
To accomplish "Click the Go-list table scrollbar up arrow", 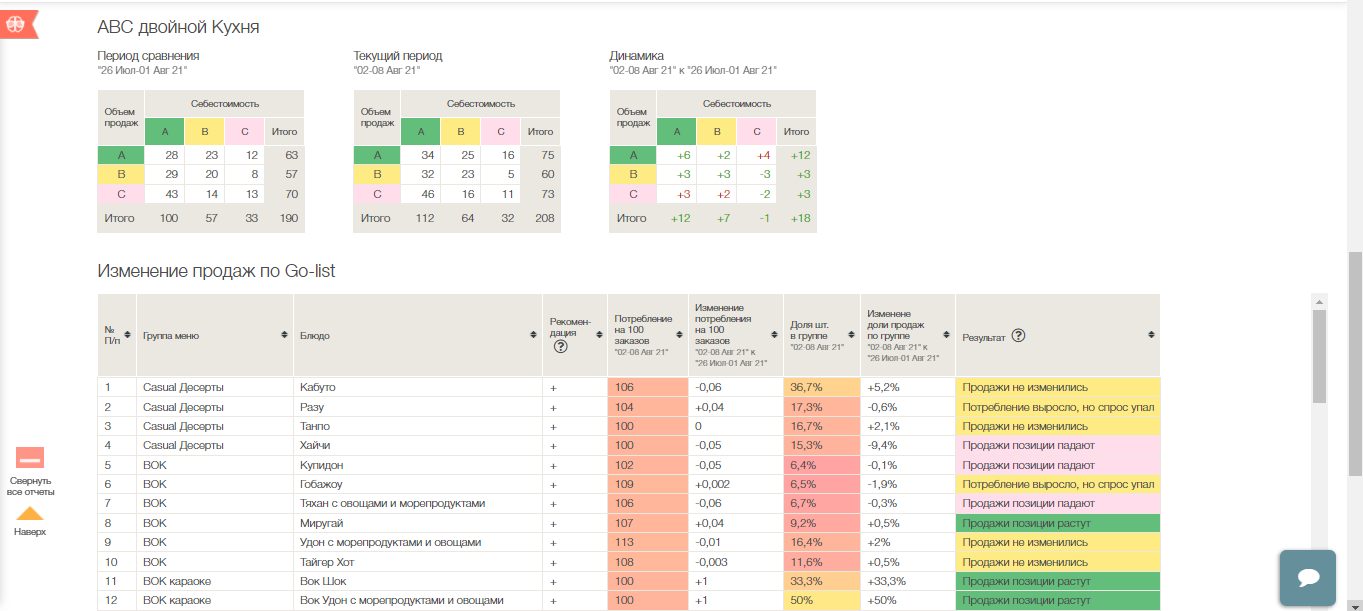I will pos(1319,301).
